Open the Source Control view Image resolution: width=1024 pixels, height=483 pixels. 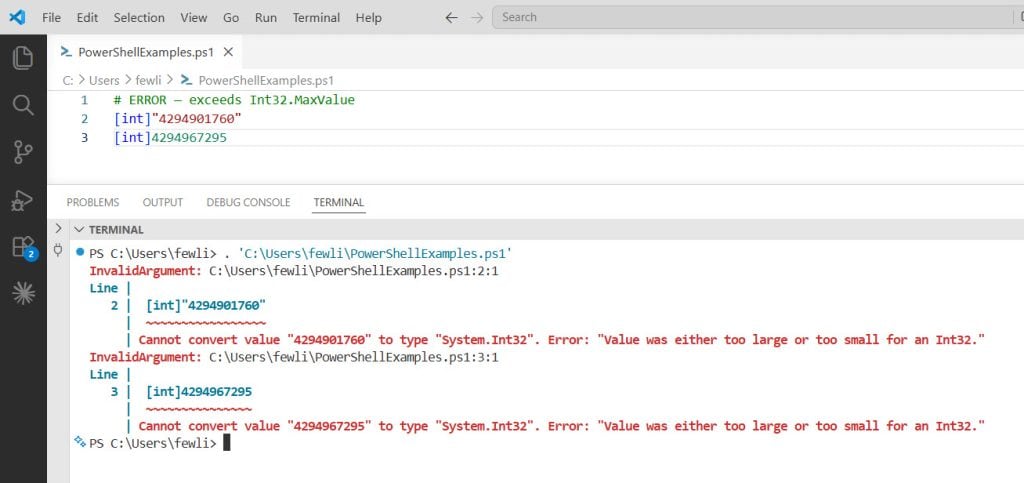click(x=23, y=152)
